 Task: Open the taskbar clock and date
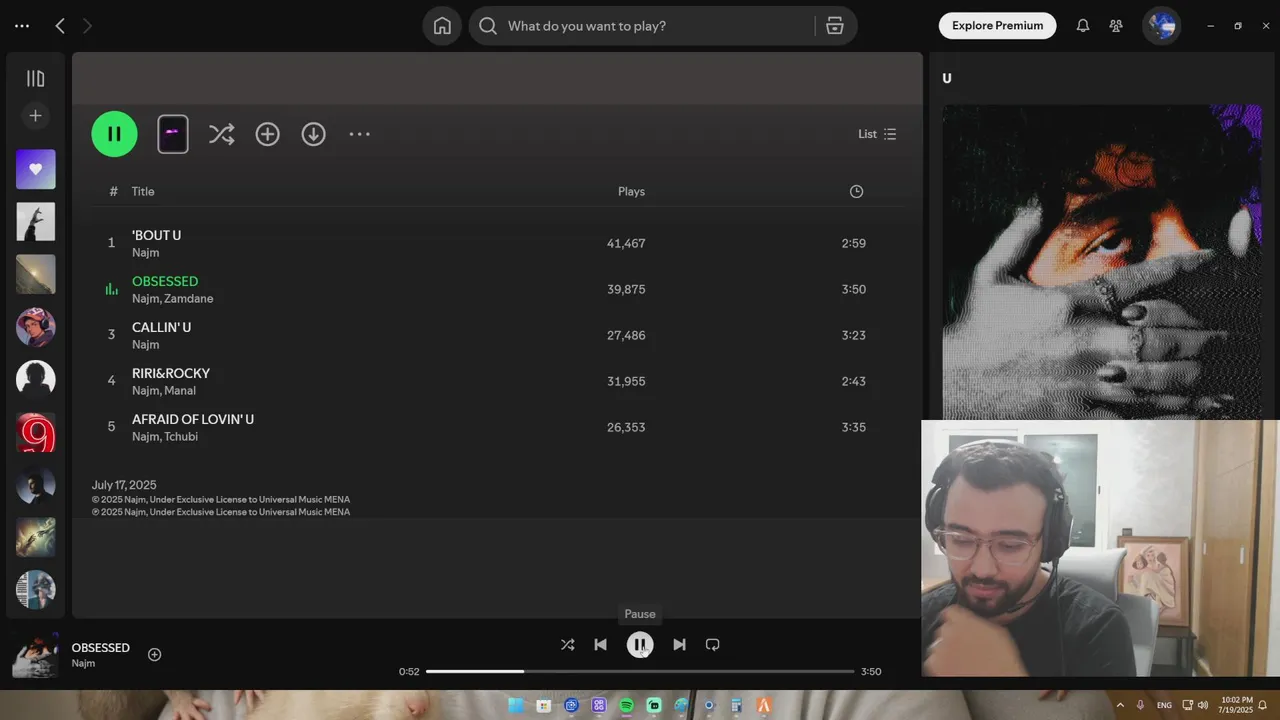pos(1236,705)
